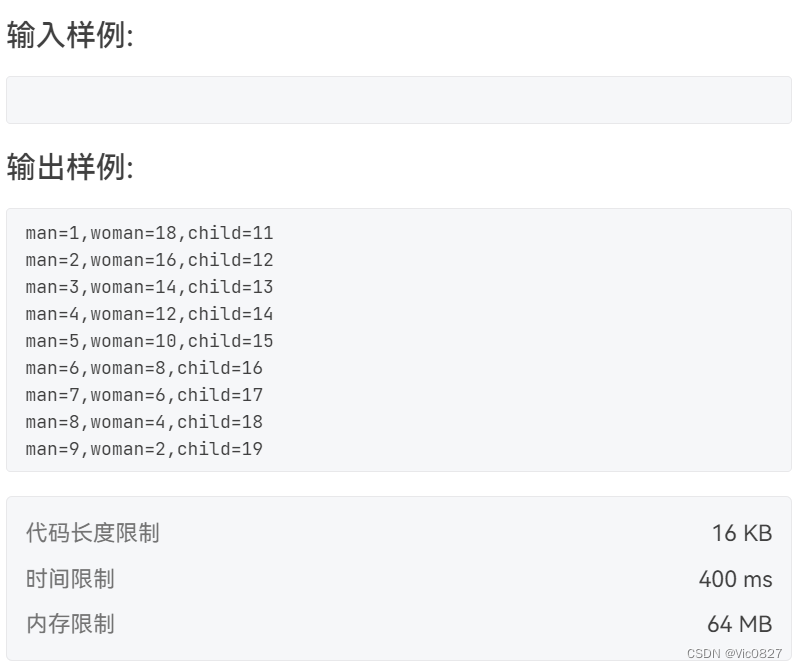
Task: Click the 64 MB value
Action: point(740,624)
